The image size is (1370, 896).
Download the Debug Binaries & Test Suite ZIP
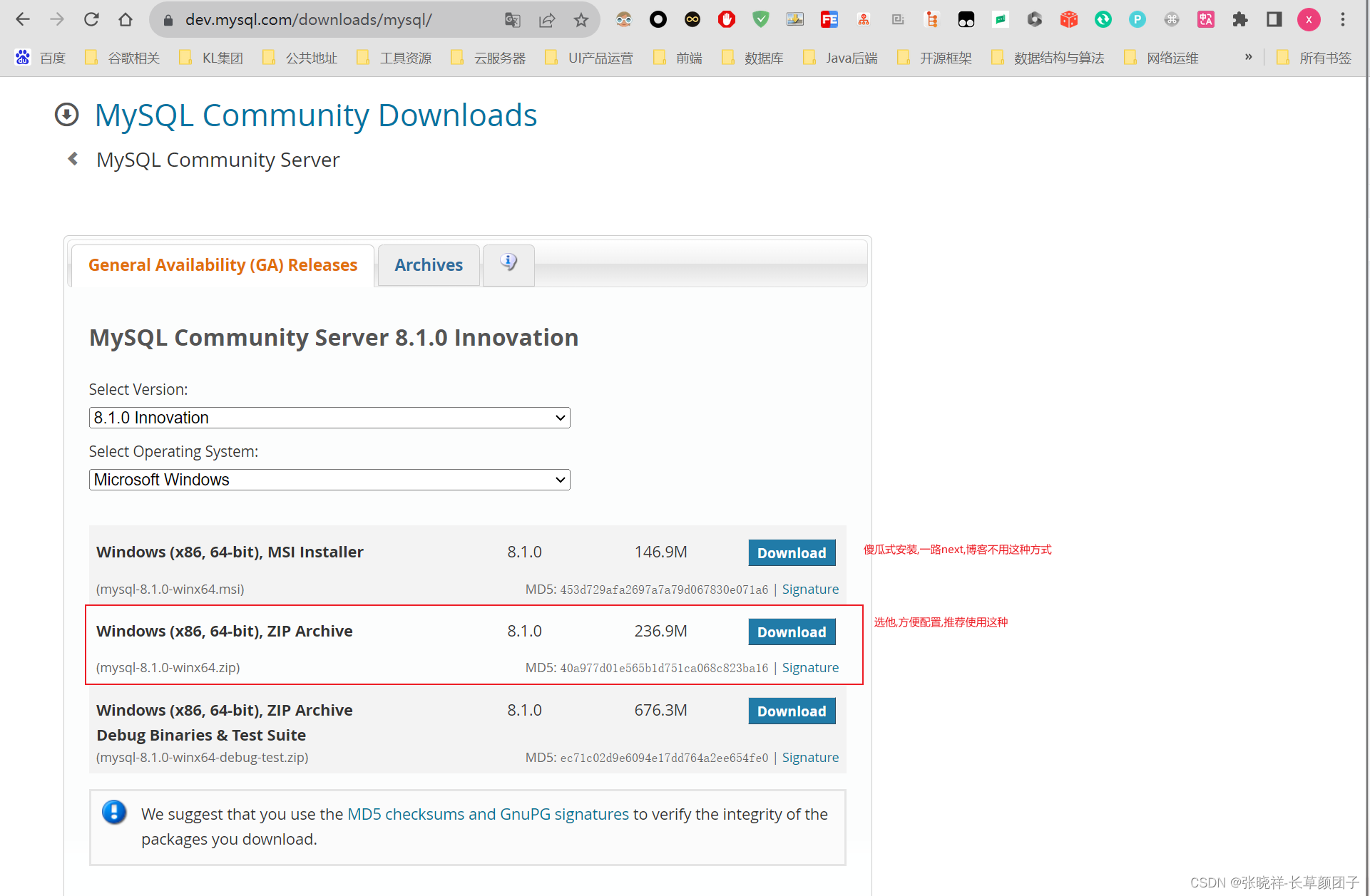792,711
